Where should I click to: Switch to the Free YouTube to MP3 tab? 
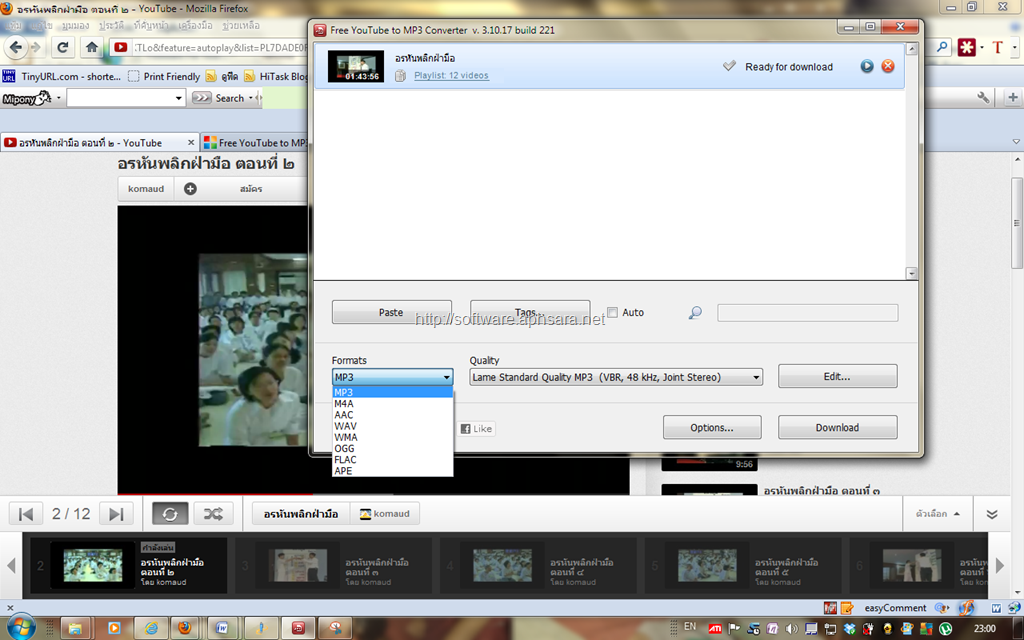click(x=255, y=142)
